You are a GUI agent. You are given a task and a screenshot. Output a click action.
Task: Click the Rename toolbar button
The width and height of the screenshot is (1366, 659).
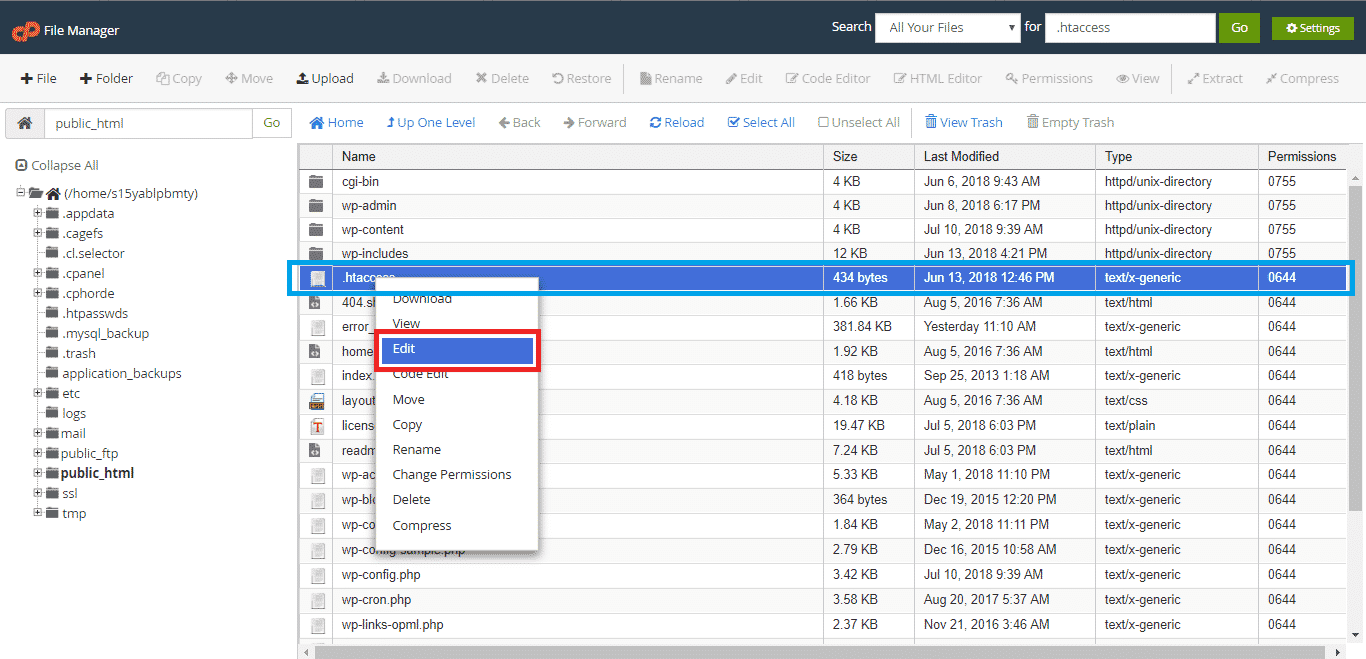(671, 78)
